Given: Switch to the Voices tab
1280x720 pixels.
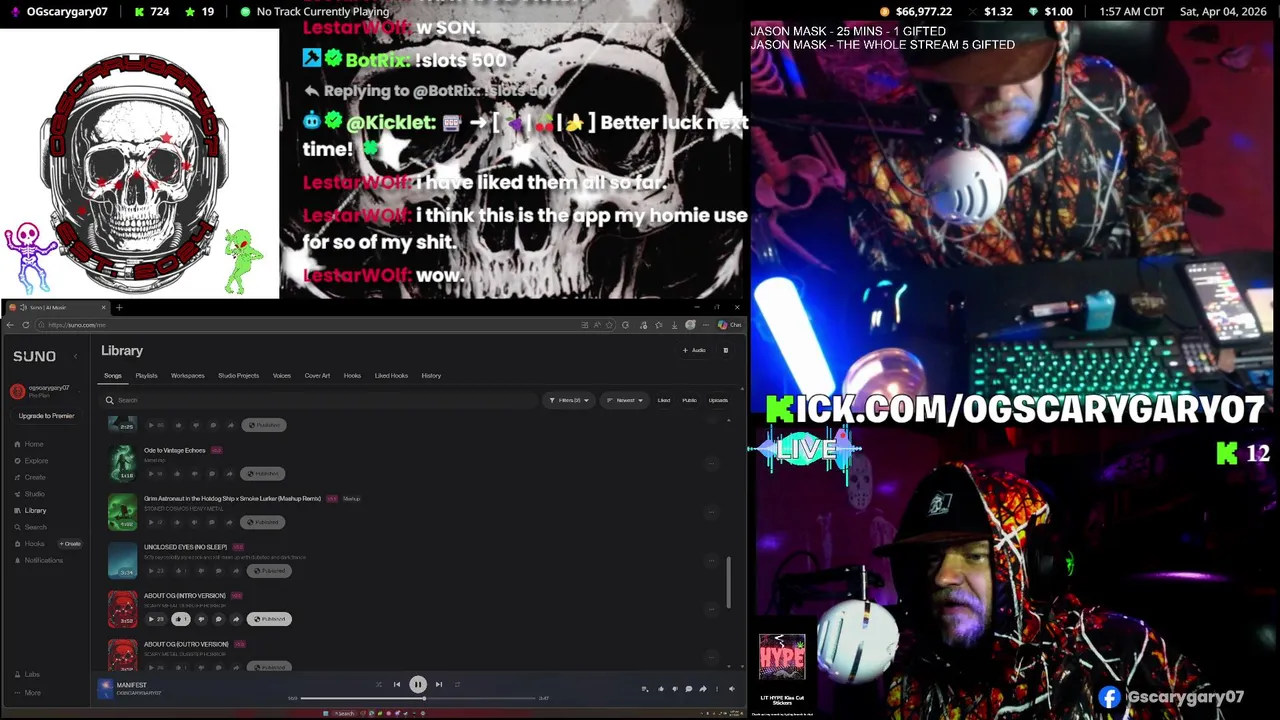Looking at the screenshot, I should click(x=282, y=376).
